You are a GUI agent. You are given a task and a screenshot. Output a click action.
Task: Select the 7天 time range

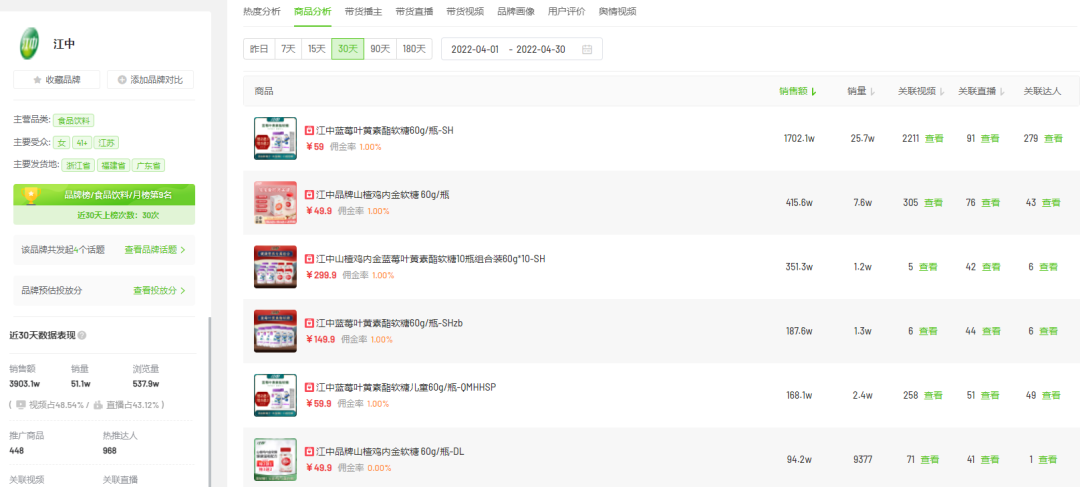tap(288, 49)
